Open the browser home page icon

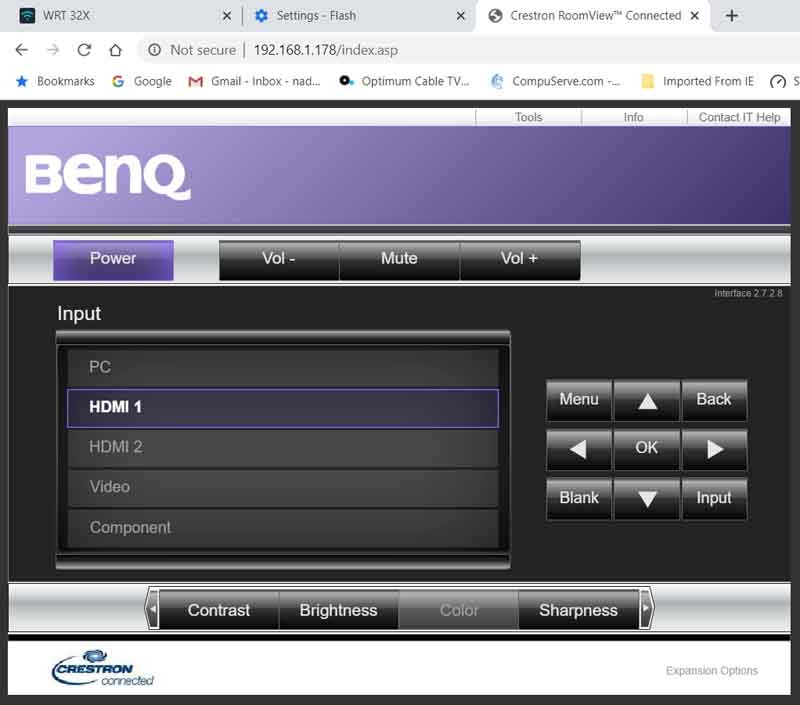116,50
